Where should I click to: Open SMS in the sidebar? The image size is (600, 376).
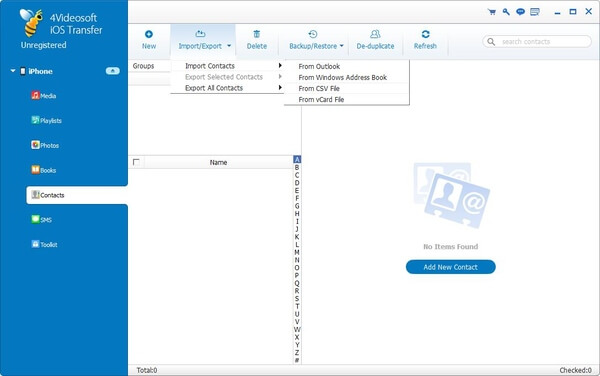[41, 220]
